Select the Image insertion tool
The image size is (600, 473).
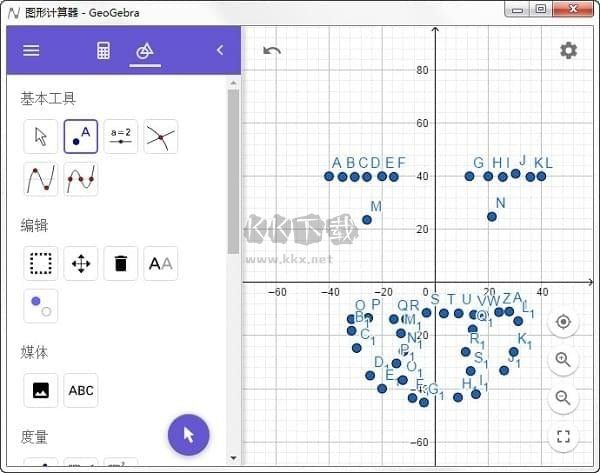41,390
